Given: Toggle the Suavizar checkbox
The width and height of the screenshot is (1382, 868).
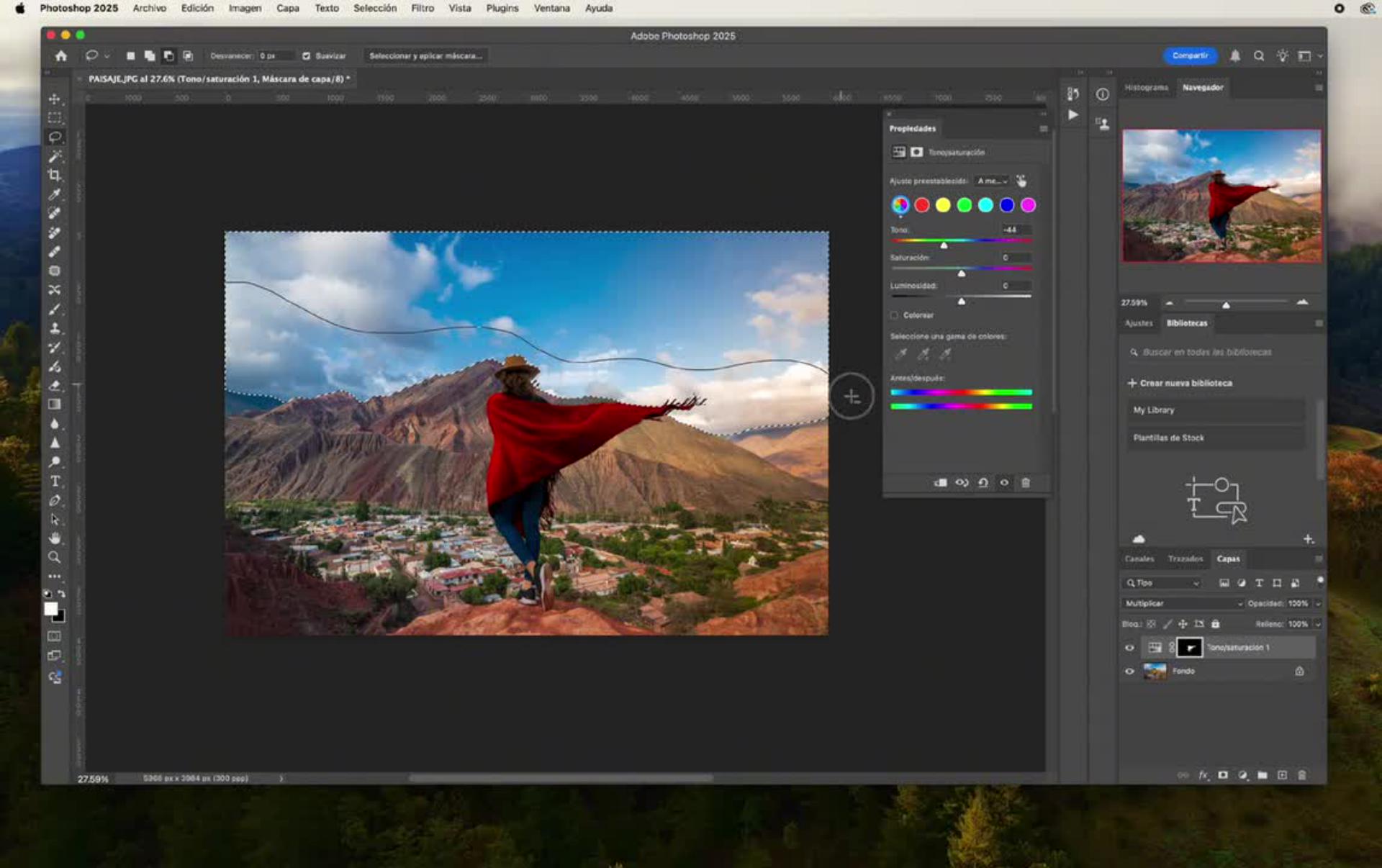Looking at the screenshot, I should [307, 55].
